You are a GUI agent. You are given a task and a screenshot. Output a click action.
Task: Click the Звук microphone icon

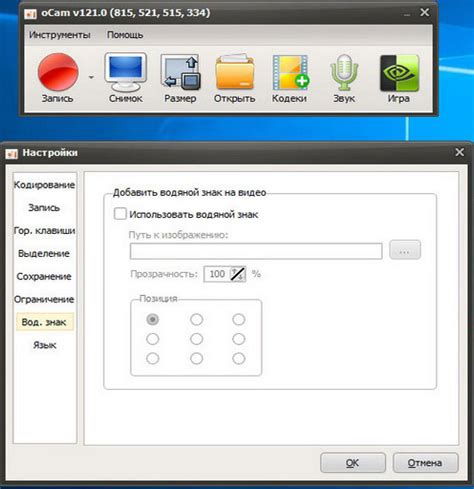pos(344,73)
